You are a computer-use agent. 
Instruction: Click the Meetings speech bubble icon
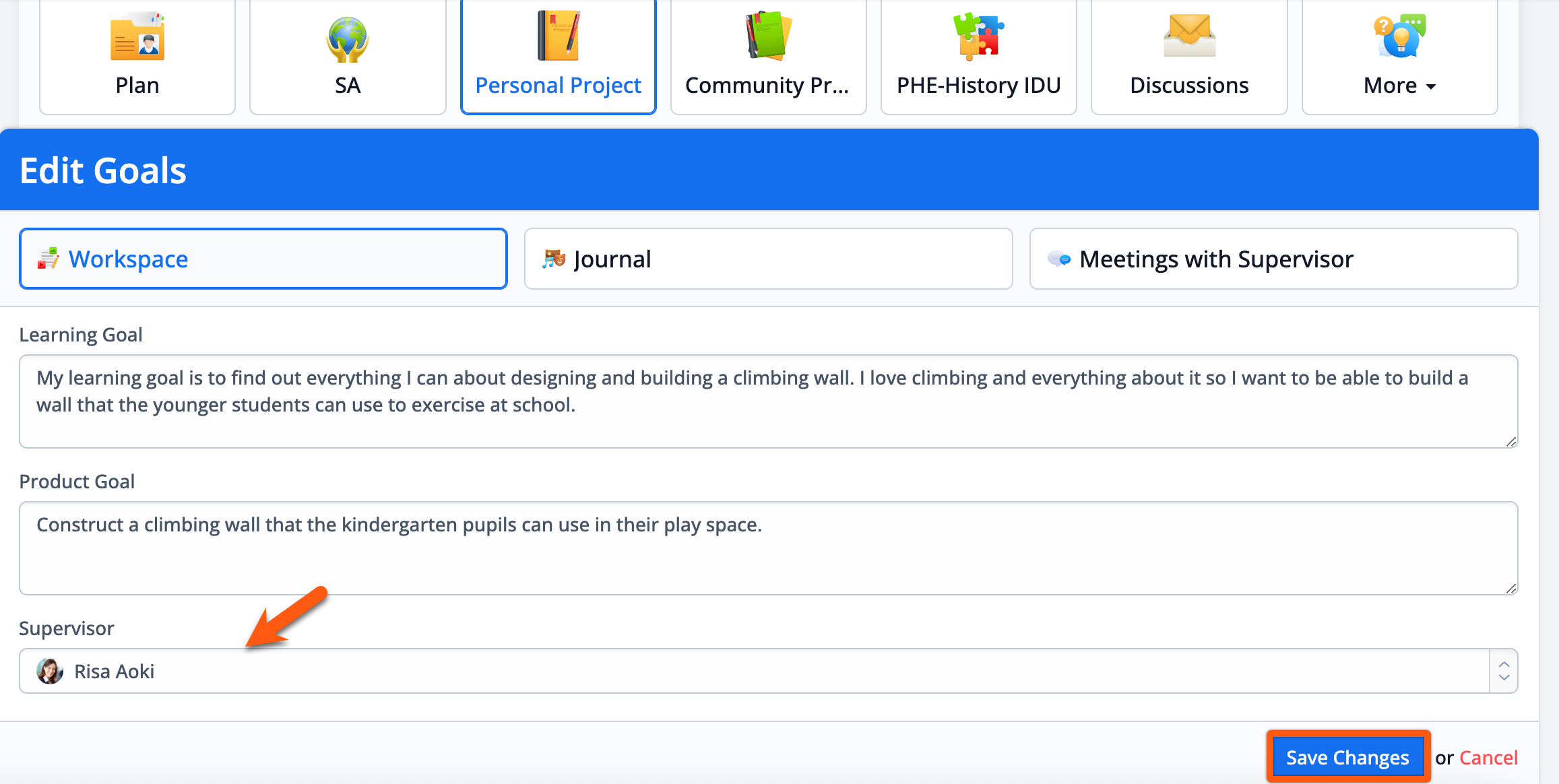coord(1059,259)
